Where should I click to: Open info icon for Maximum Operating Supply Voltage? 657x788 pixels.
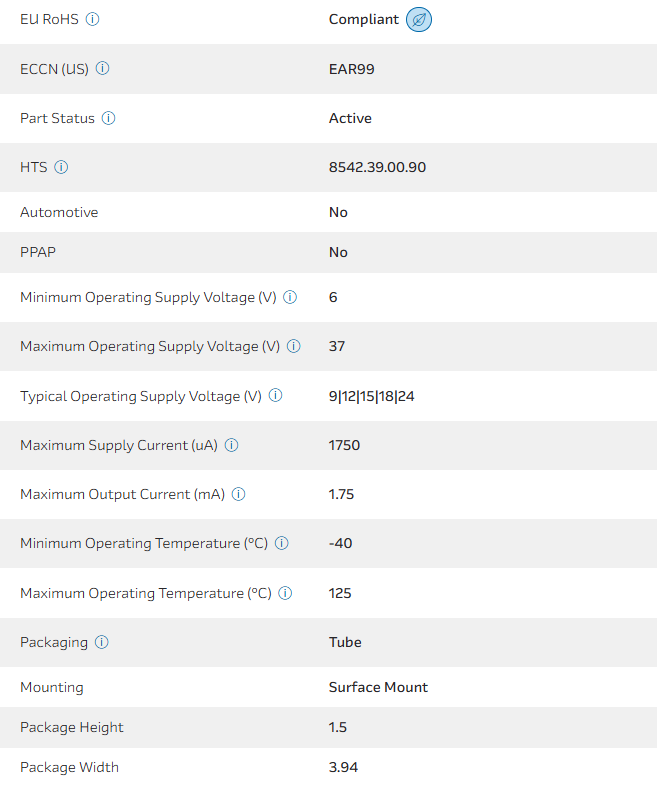[x=294, y=346]
